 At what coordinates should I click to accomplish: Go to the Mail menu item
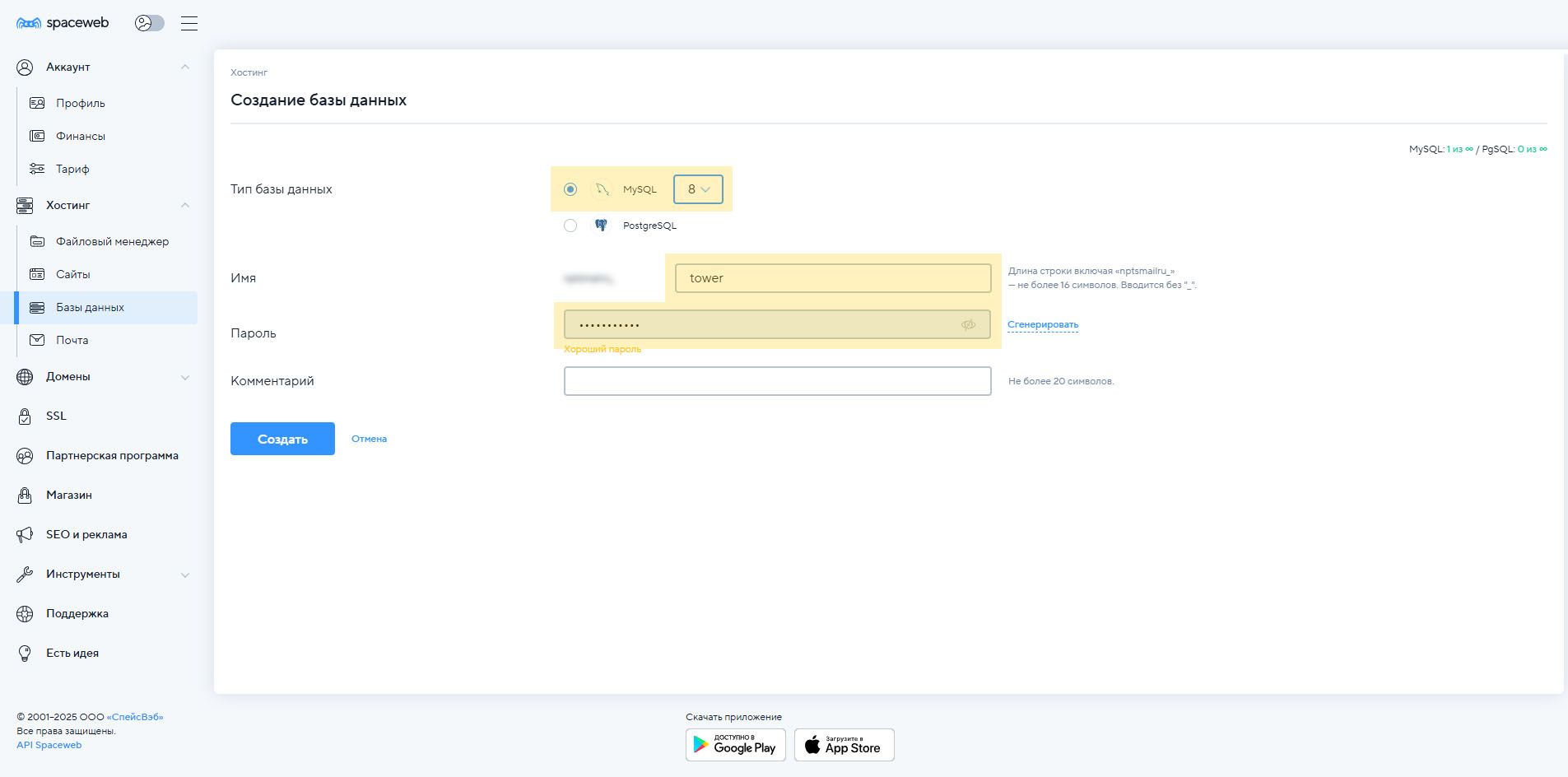pos(72,340)
